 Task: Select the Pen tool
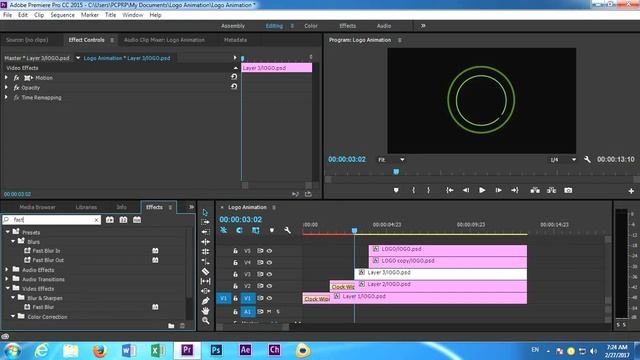click(205, 301)
